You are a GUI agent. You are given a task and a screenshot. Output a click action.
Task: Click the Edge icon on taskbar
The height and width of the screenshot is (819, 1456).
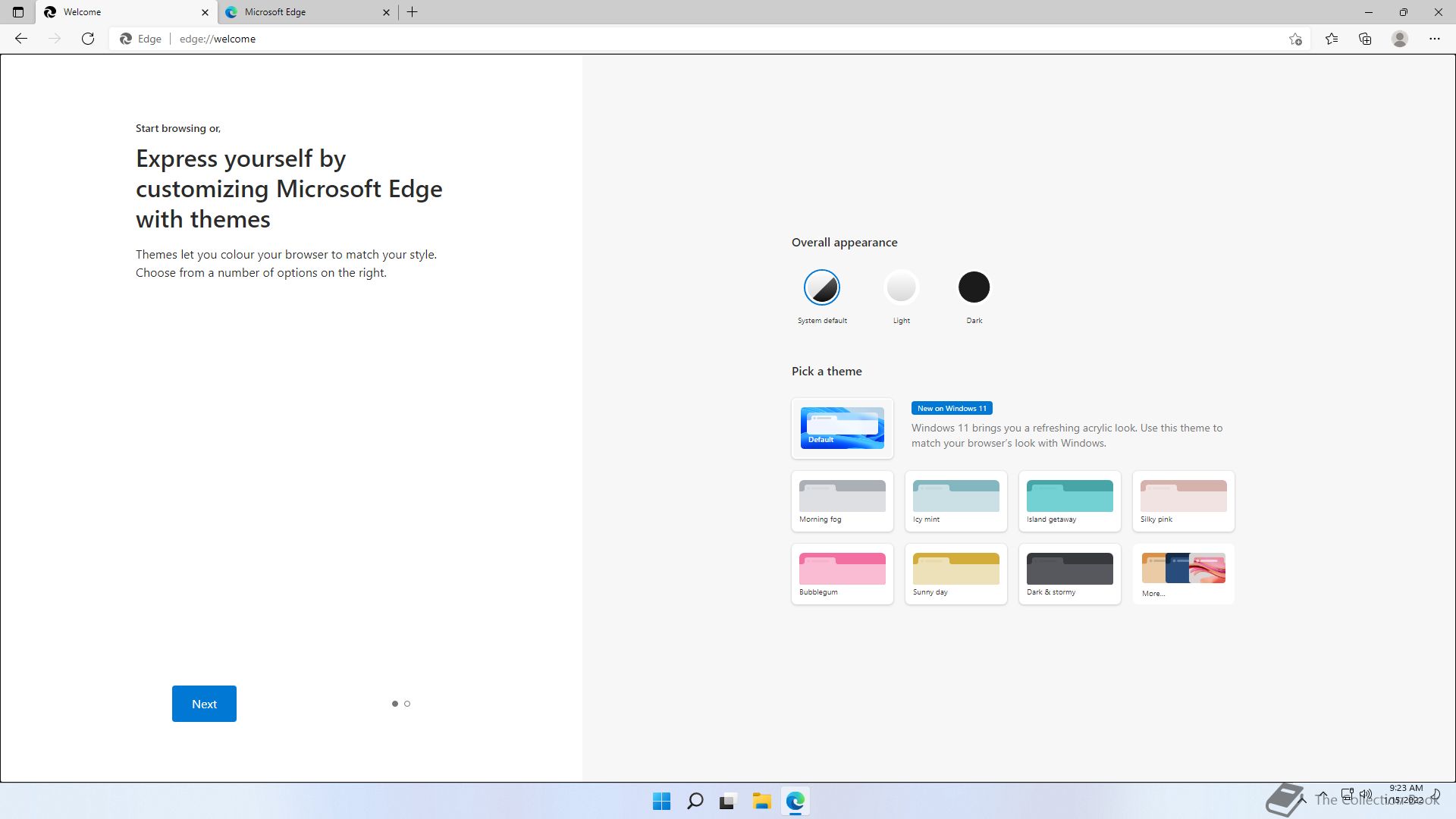click(795, 801)
